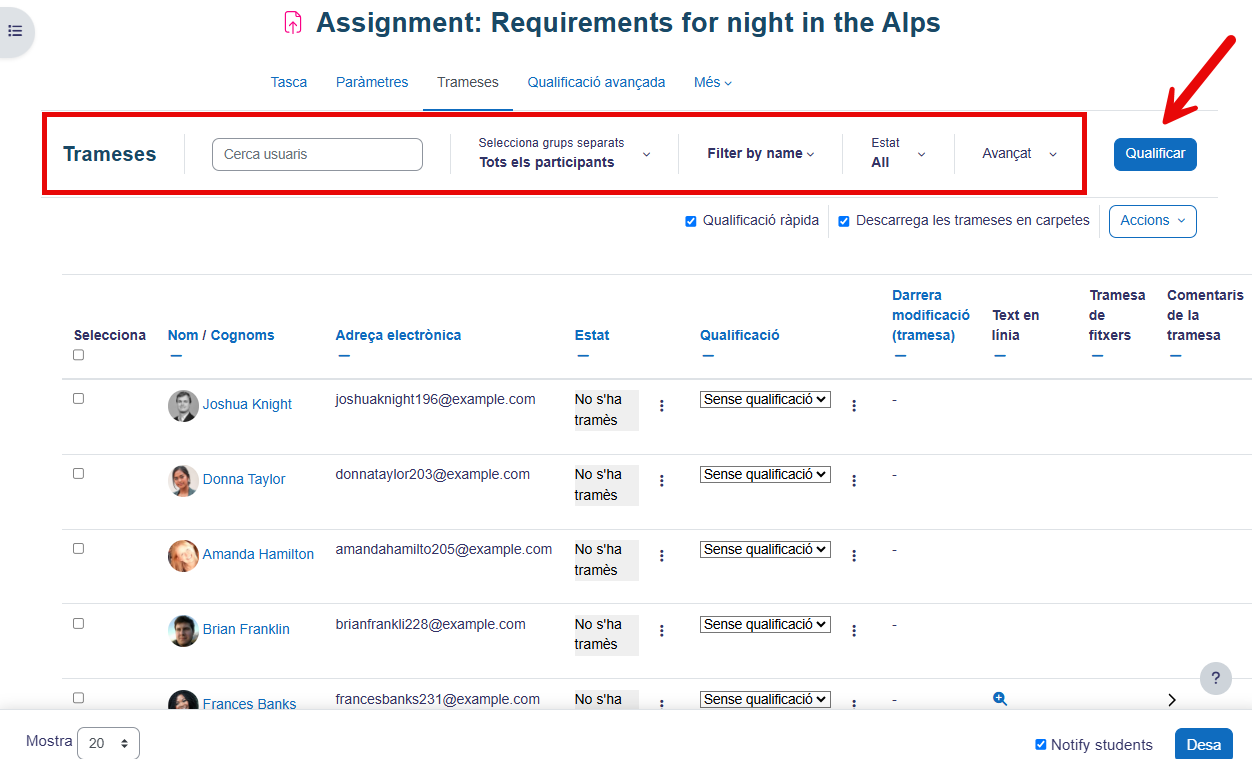View Frances Banks online text magnifier icon
This screenshot has width=1252, height=759.
tap(999, 699)
